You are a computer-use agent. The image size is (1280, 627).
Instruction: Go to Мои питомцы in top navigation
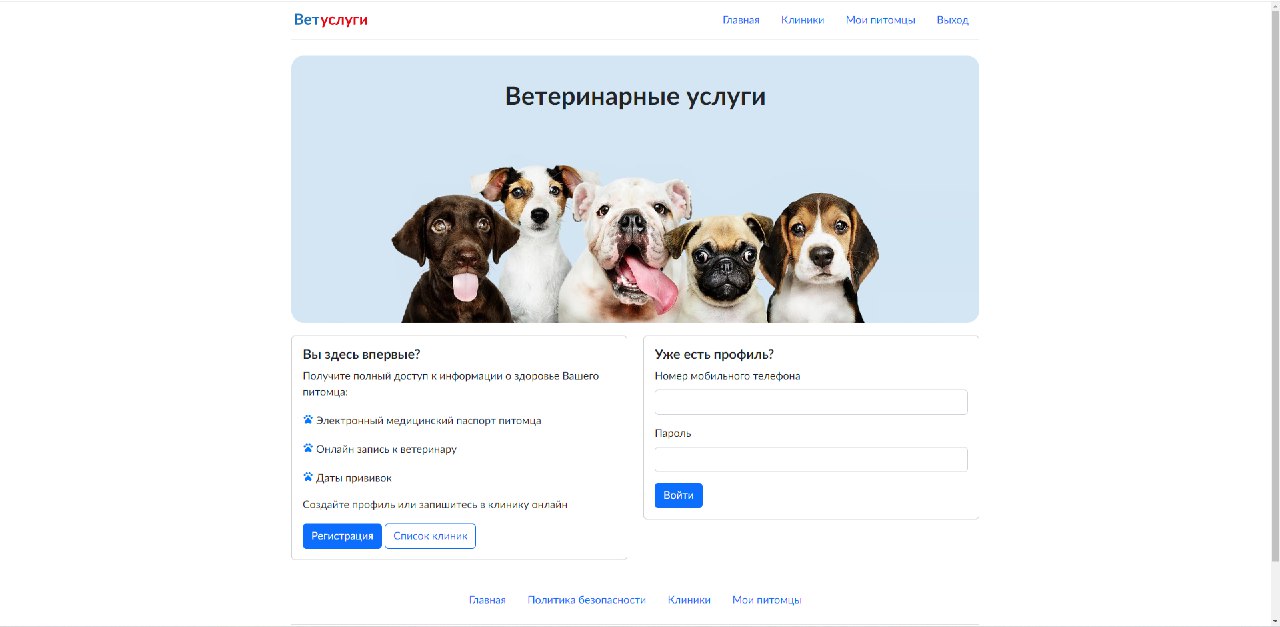(x=881, y=20)
